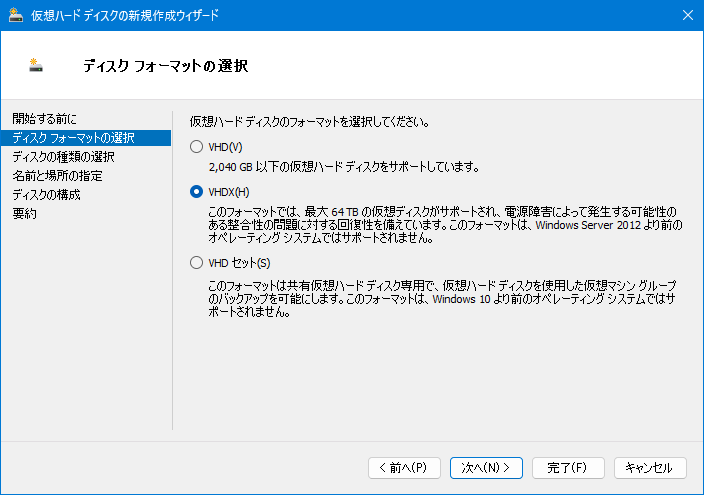The width and height of the screenshot is (704, 495).
Task: Open ディスクの構成 step in sidebar
Action: coord(46,194)
